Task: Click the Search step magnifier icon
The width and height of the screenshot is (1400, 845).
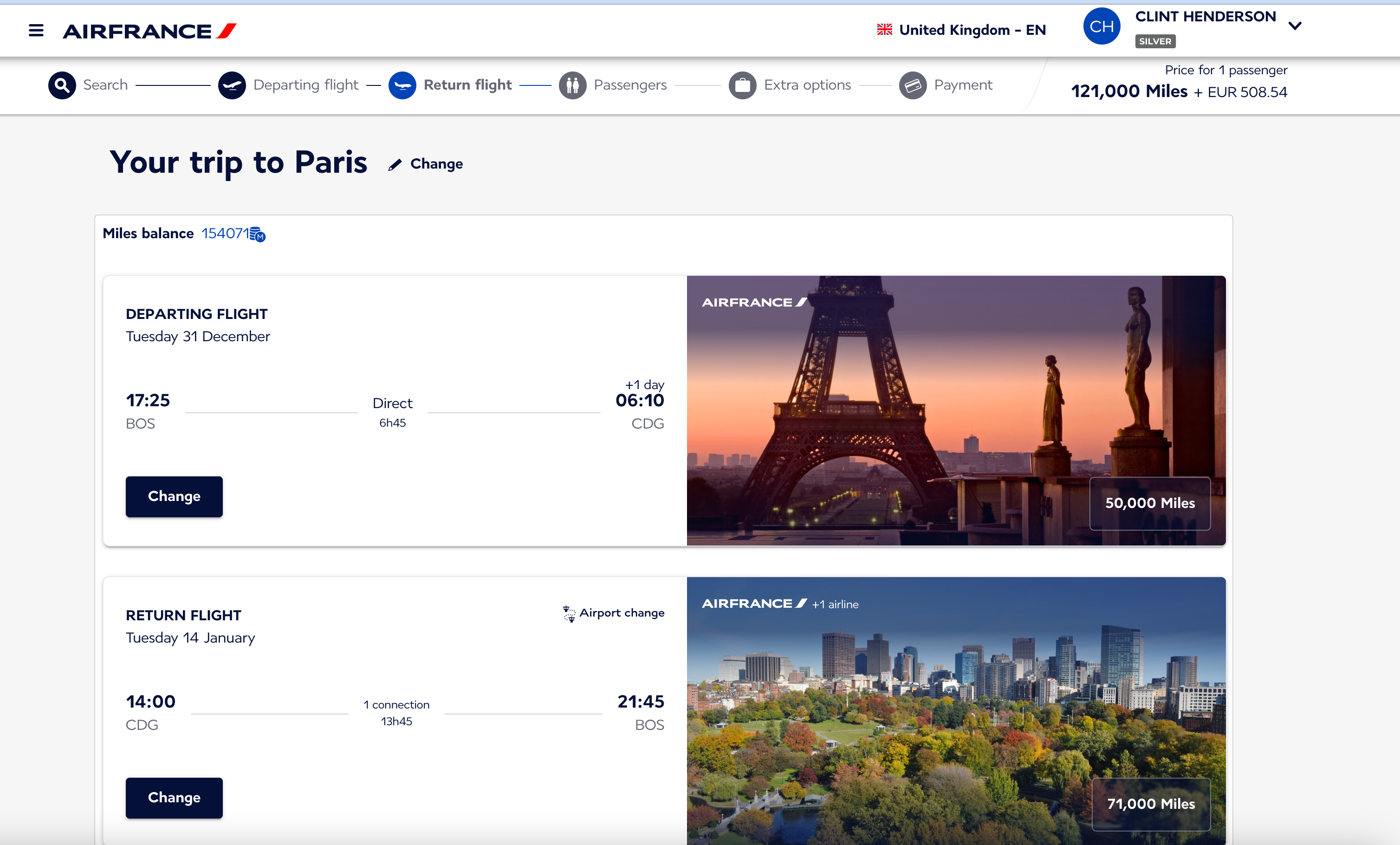Action: point(62,85)
